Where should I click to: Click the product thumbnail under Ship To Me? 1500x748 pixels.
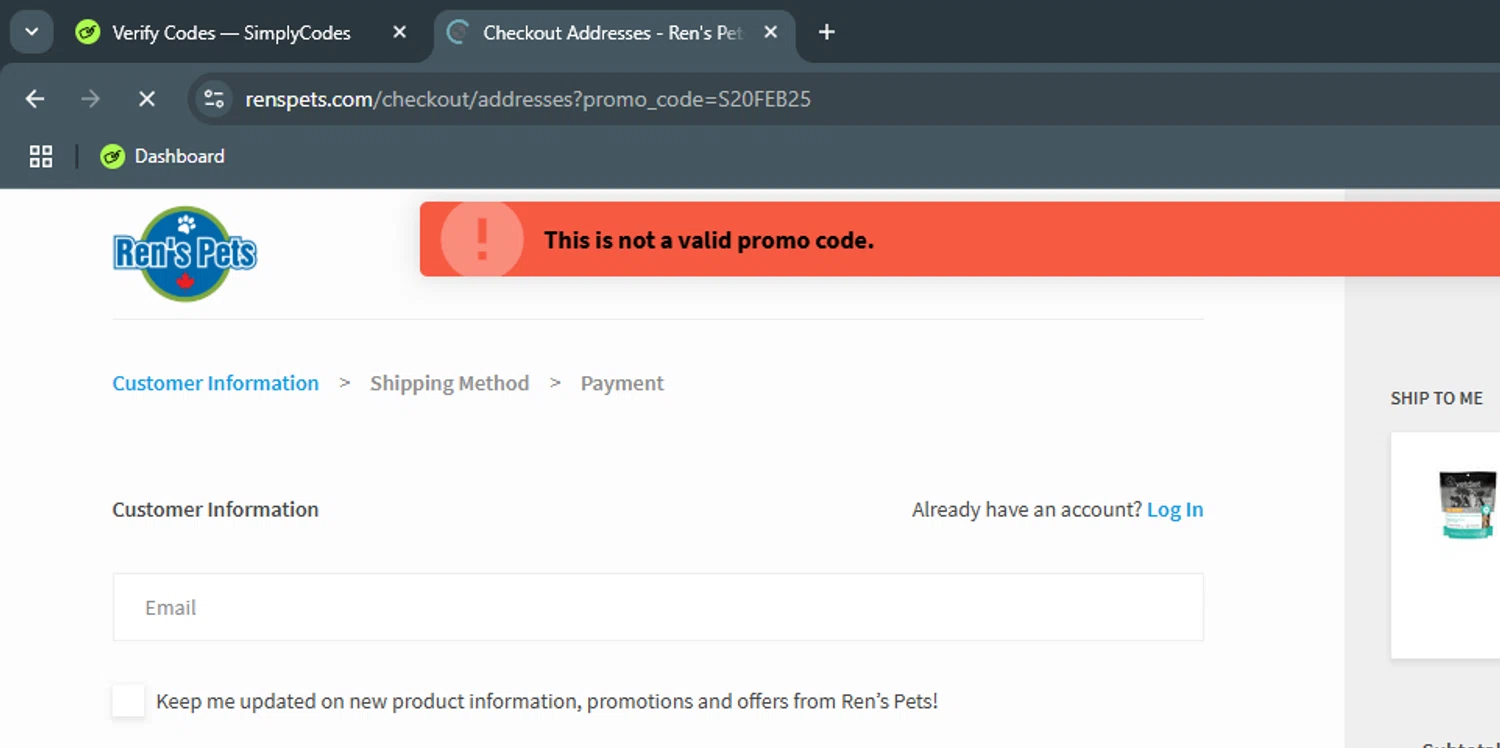point(1467,505)
